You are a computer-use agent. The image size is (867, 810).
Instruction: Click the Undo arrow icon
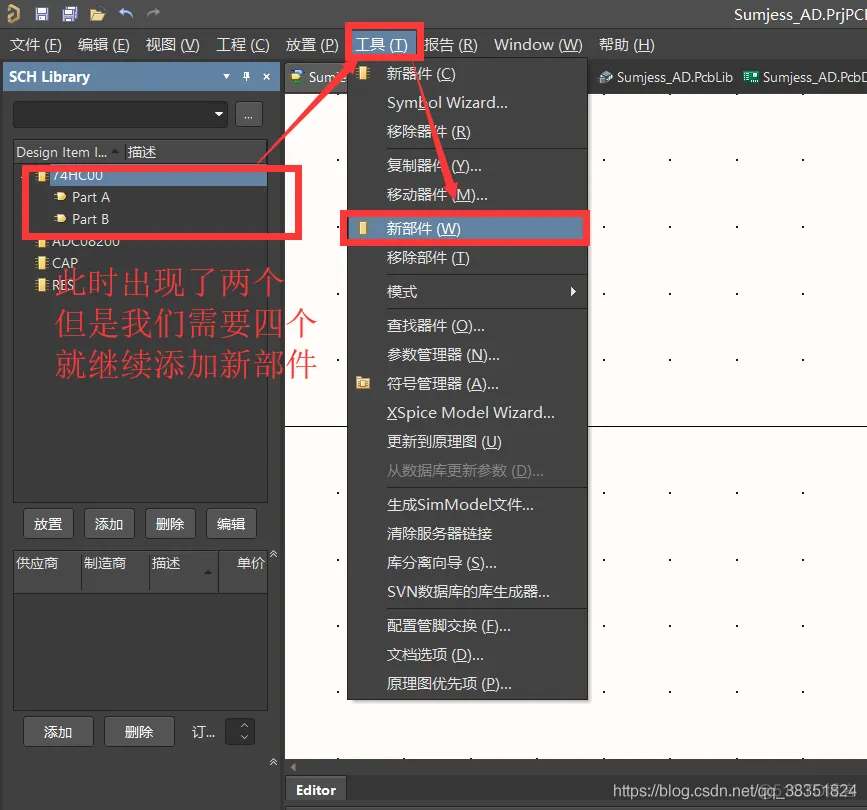click(126, 13)
